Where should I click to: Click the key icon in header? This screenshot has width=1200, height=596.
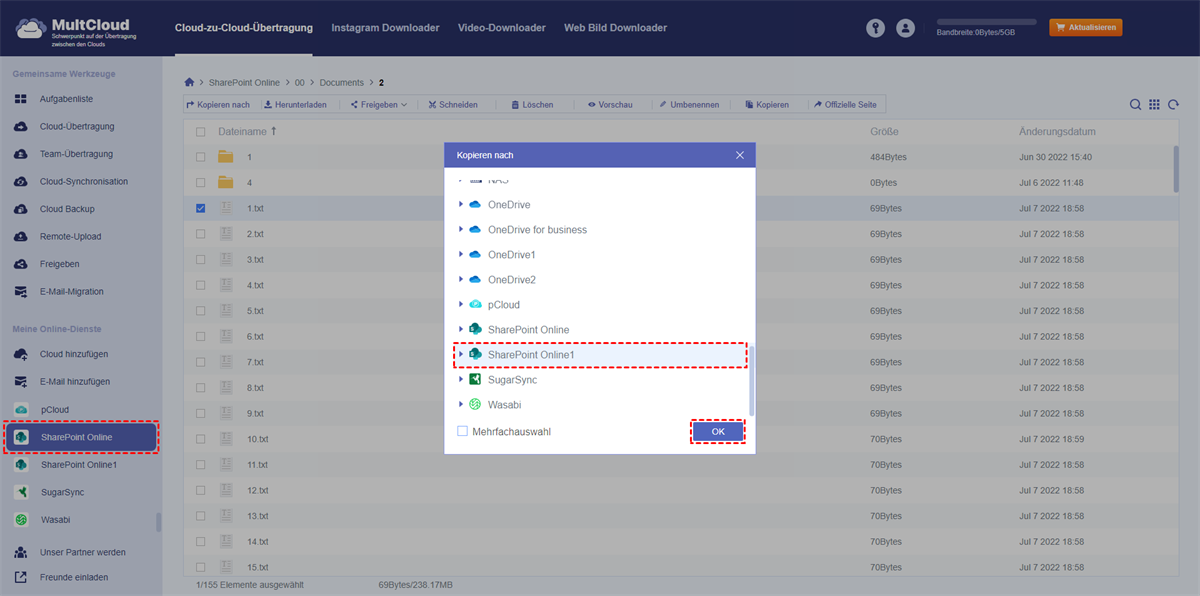pyautogui.click(x=876, y=28)
